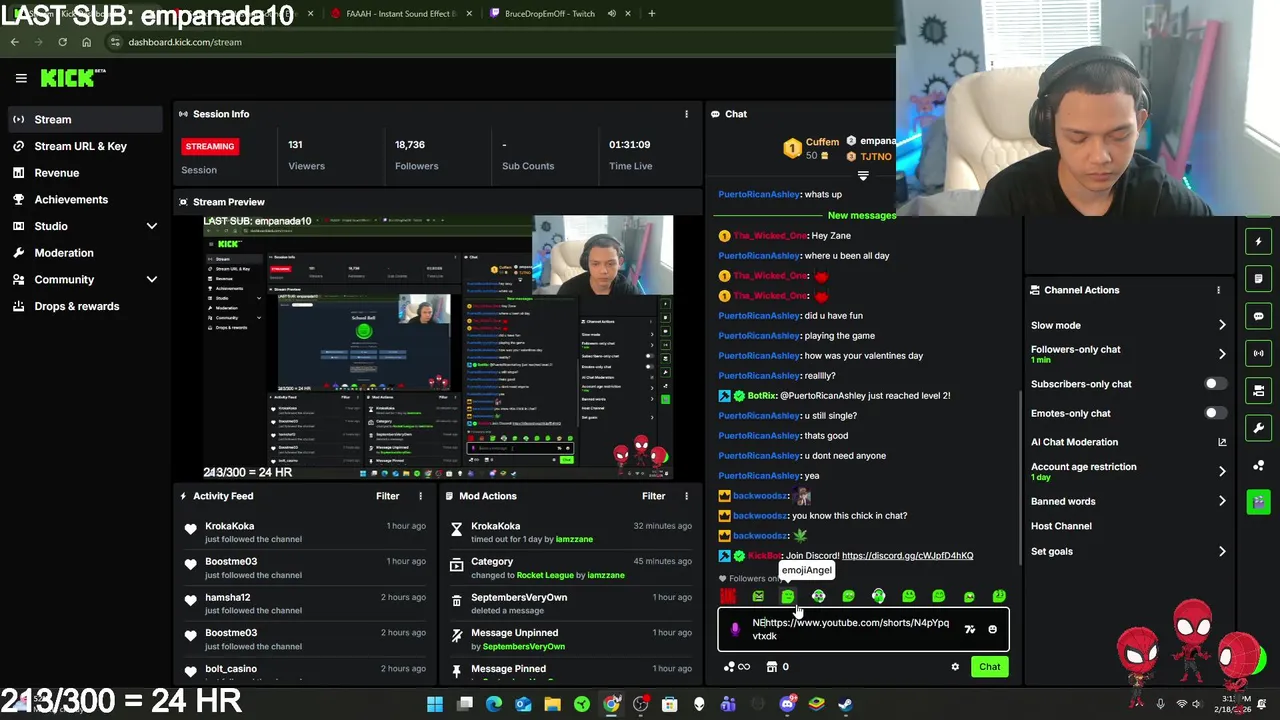Open File Explorer from the taskbar
The height and width of the screenshot is (720, 1280).
(552, 705)
